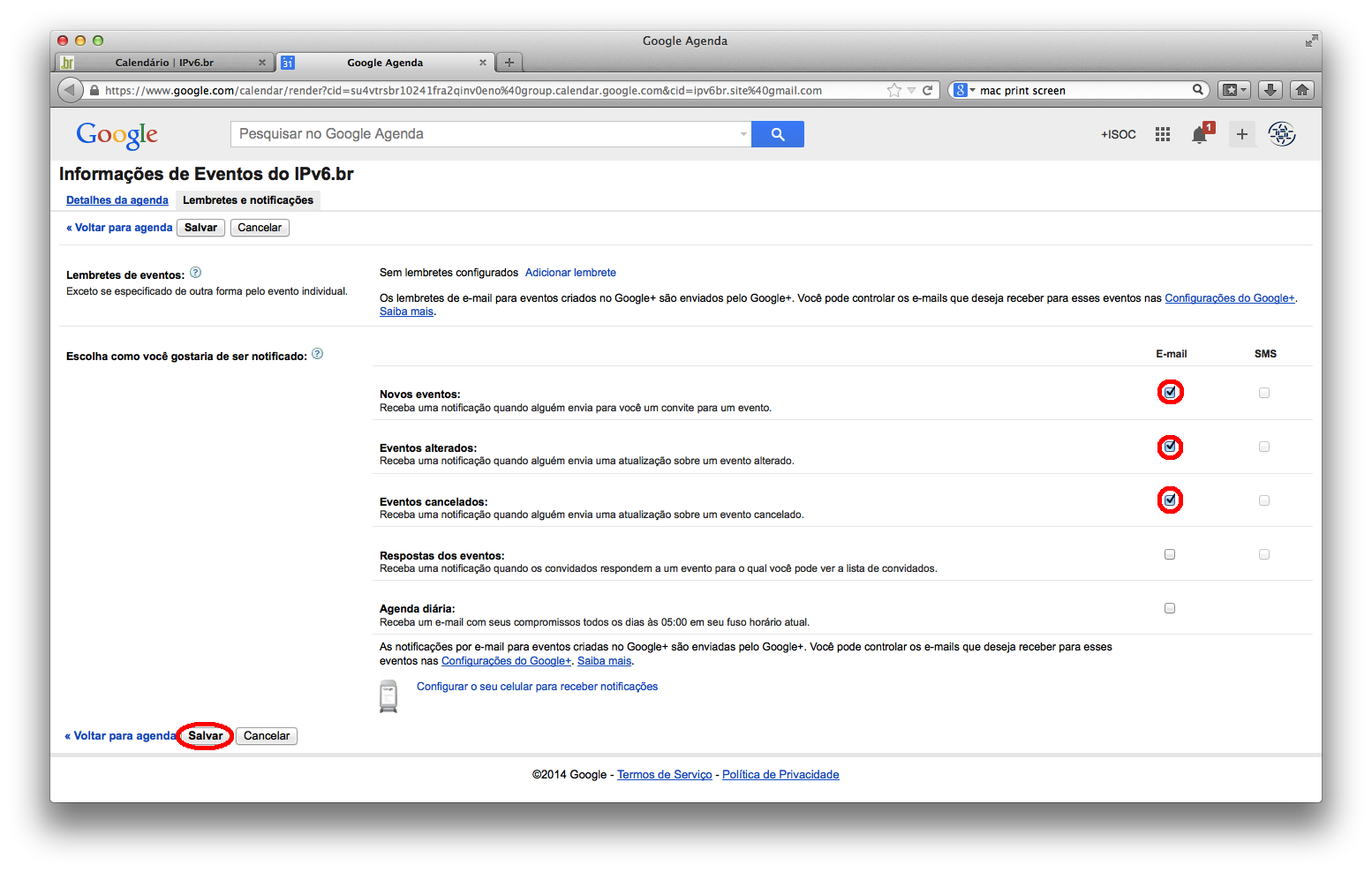This screenshot has height=872, width=1372.
Task: Go to browser home page icon
Action: click(1302, 90)
